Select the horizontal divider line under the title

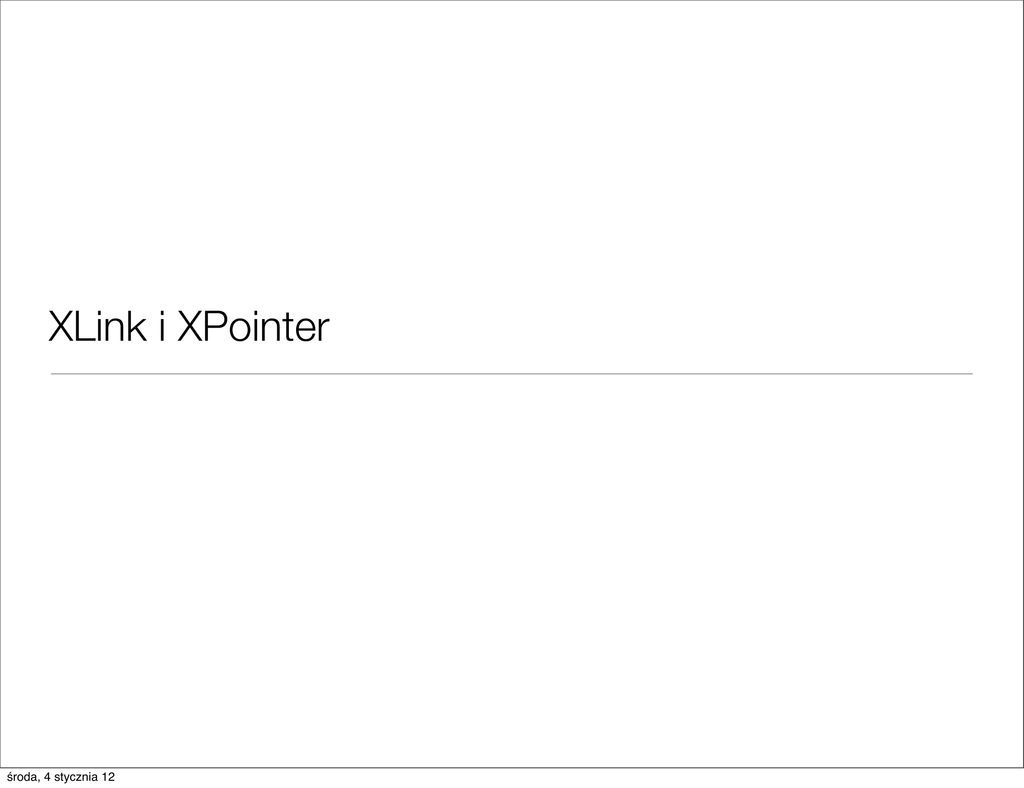point(400,373)
